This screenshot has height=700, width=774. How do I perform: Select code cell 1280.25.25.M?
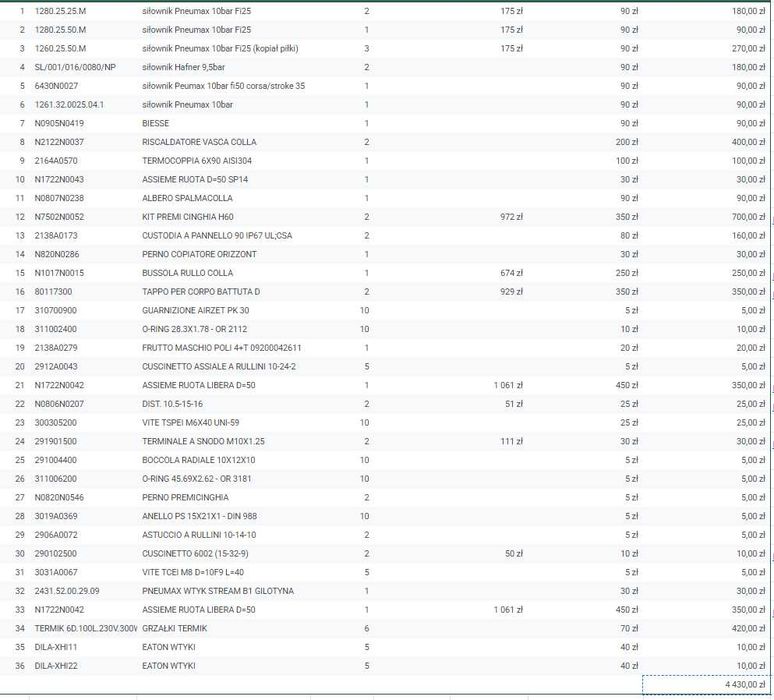(60, 11)
